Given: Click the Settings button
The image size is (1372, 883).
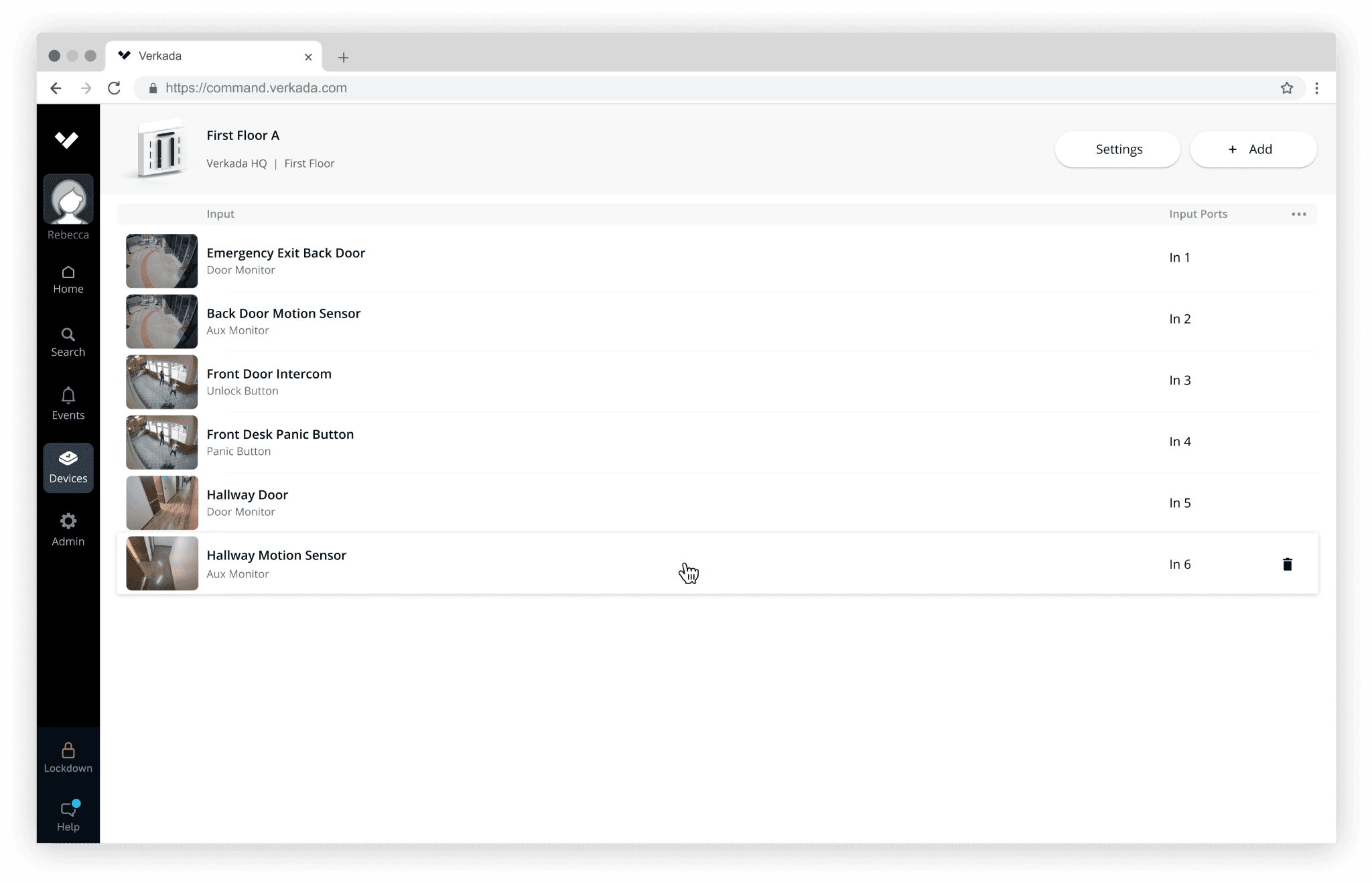Looking at the screenshot, I should [x=1117, y=149].
